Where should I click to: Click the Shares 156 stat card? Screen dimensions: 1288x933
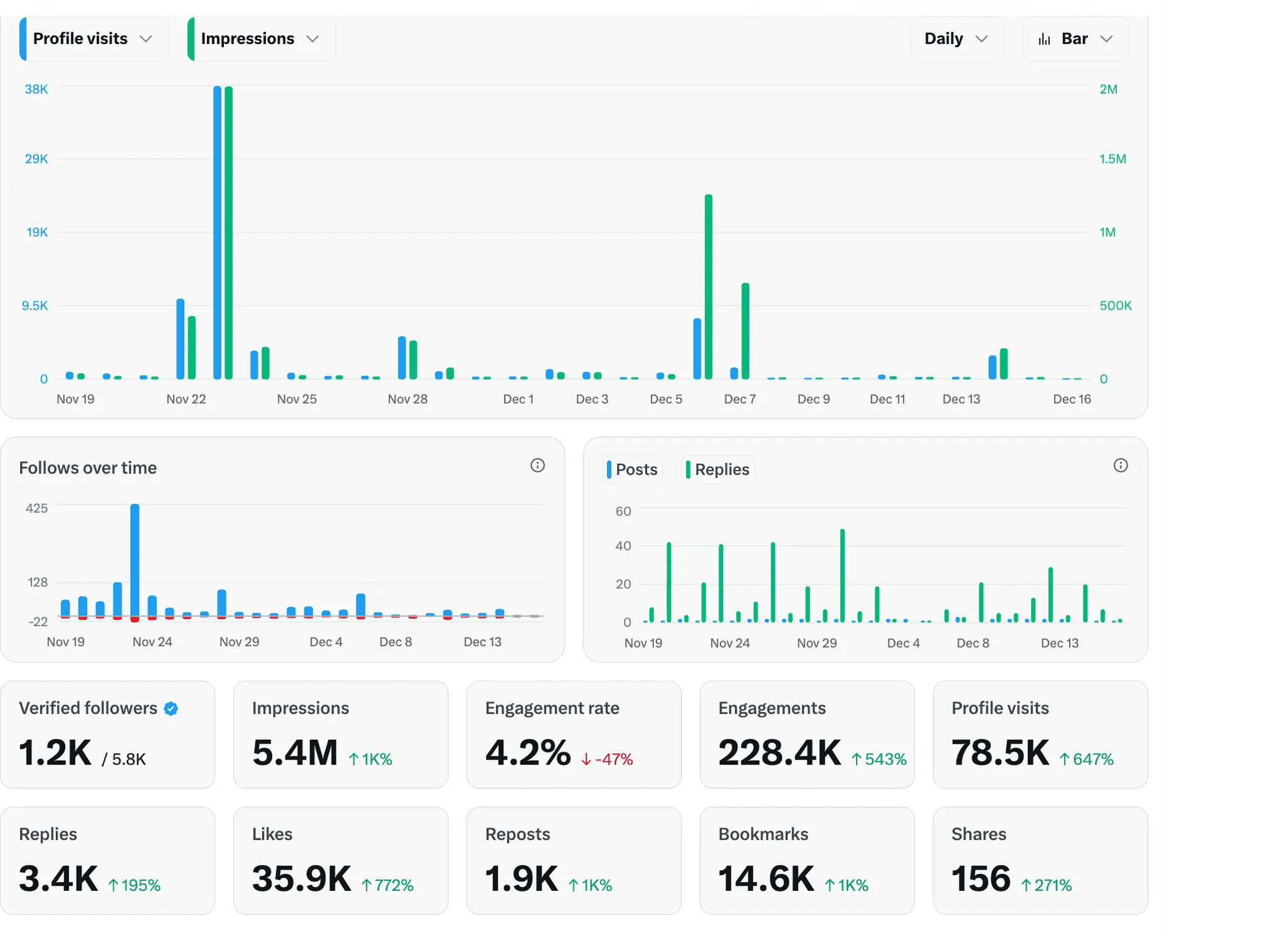(x=1040, y=860)
